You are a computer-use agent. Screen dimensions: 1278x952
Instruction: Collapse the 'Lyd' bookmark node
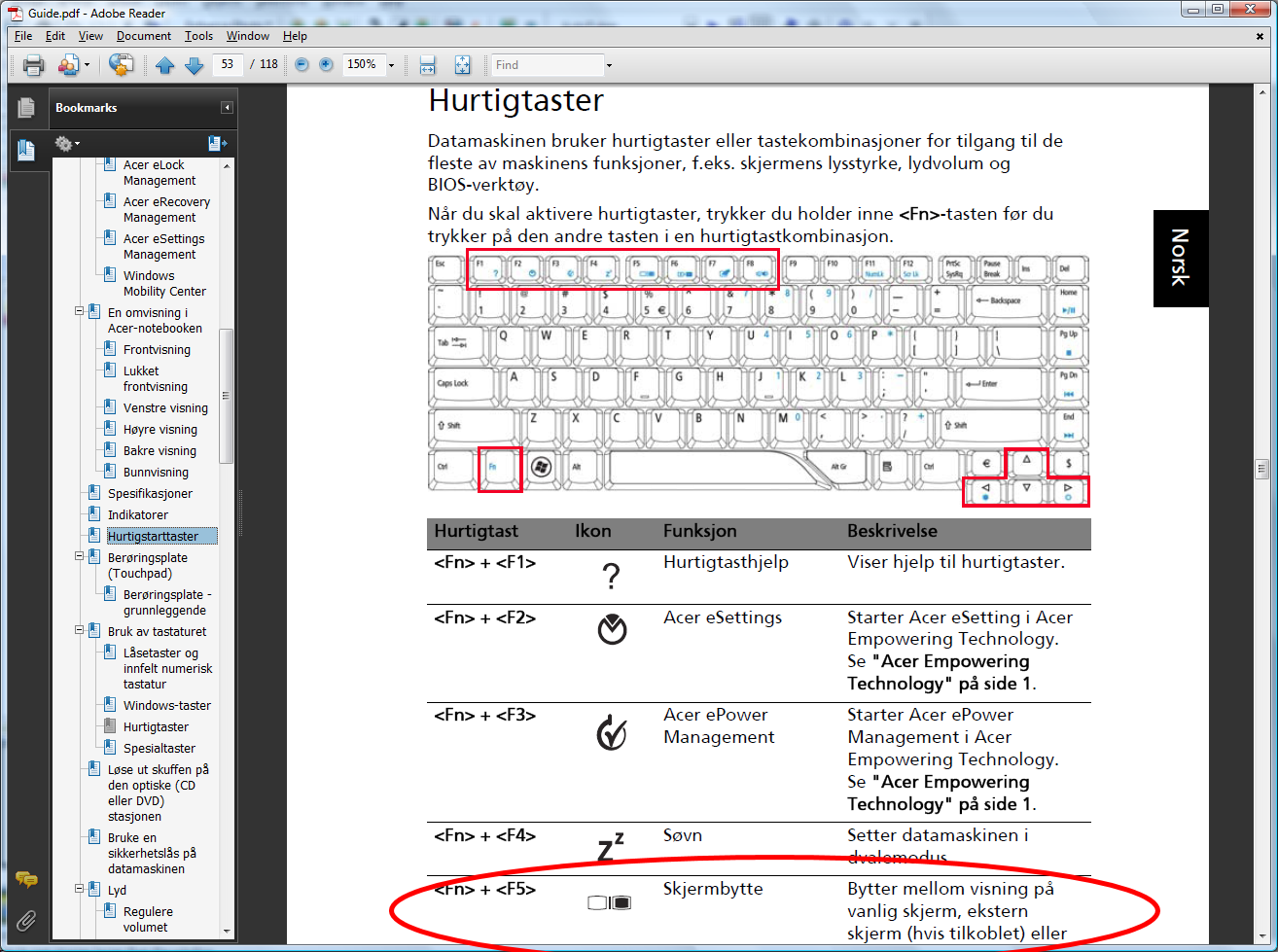pyautogui.click(x=80, y=890)
